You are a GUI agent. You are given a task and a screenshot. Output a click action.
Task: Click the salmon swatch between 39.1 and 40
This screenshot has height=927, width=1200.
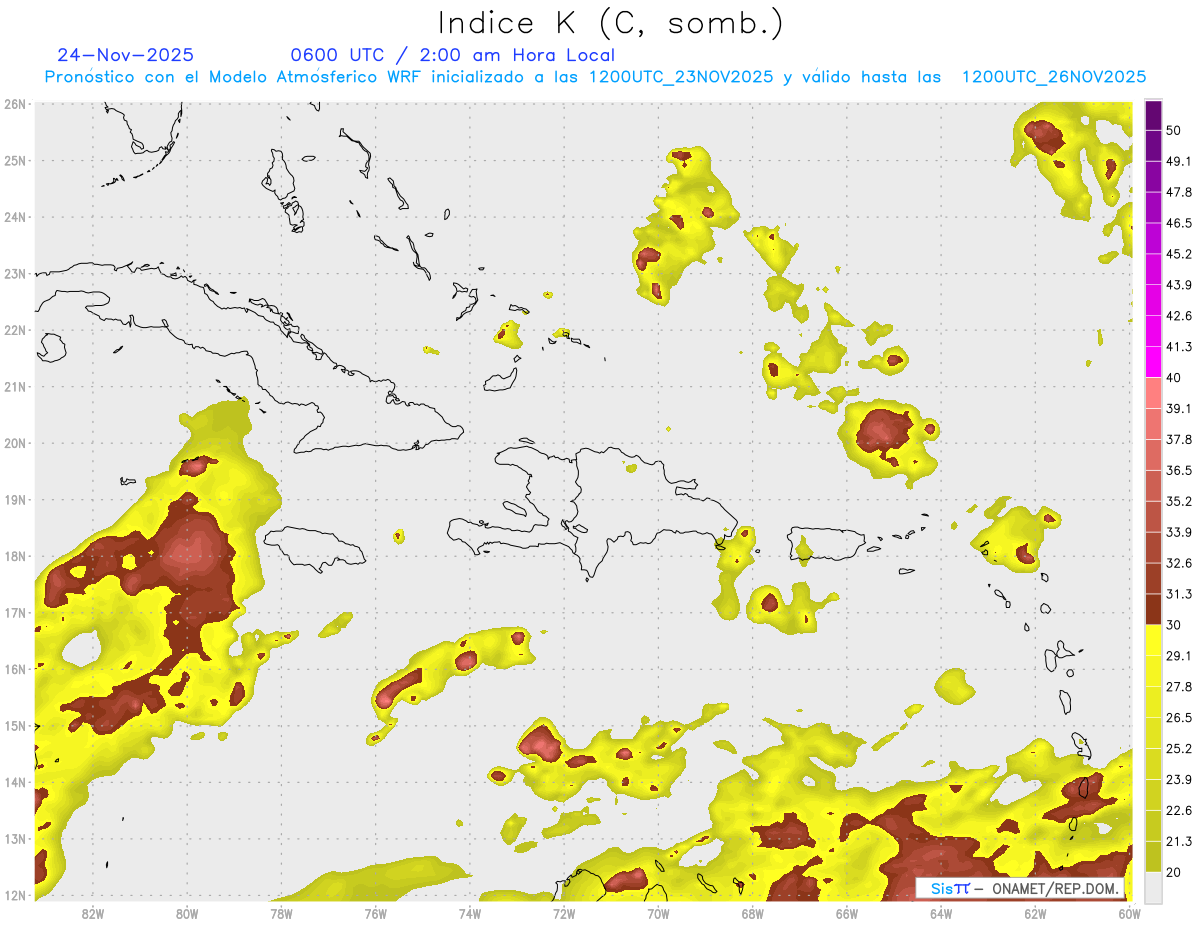point(1153,393)
